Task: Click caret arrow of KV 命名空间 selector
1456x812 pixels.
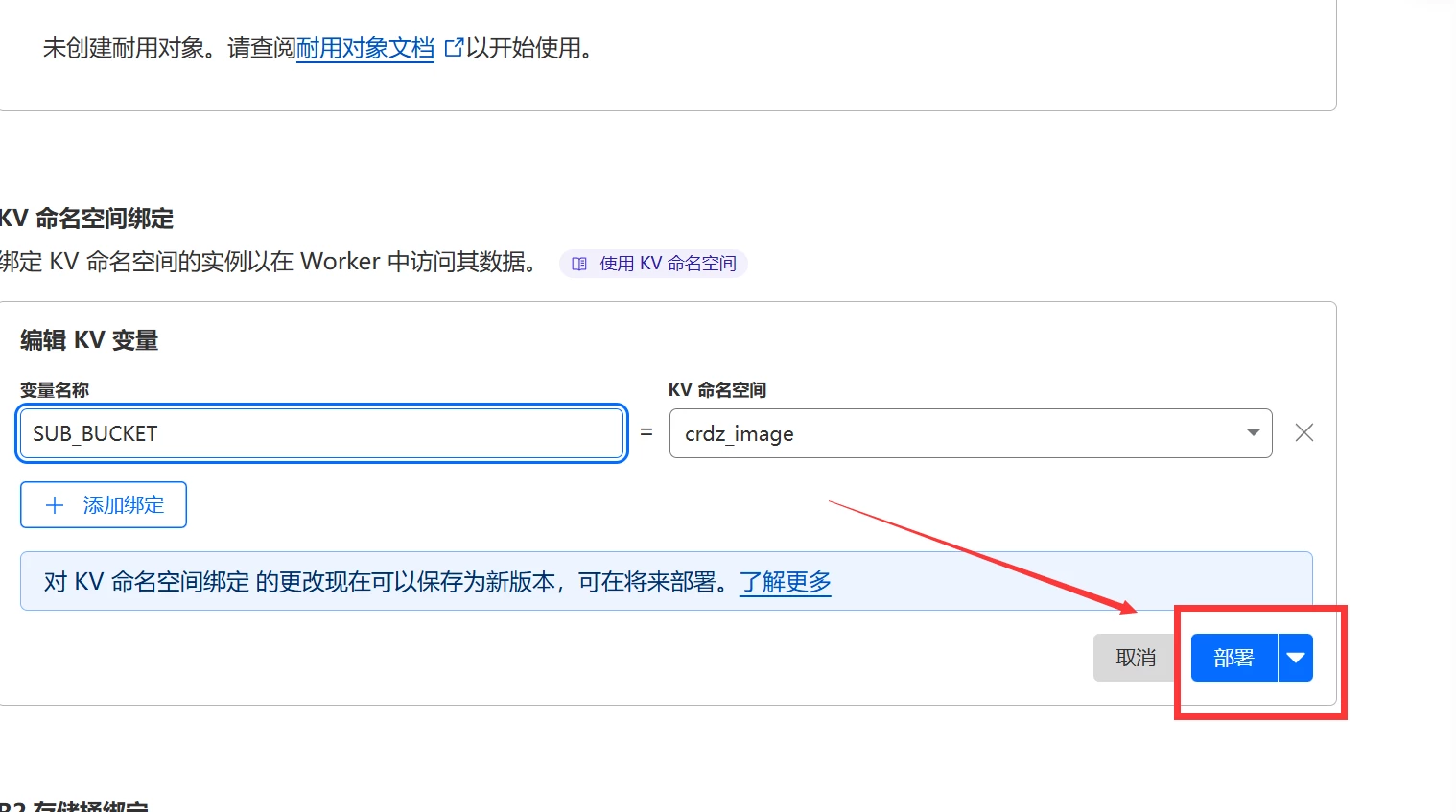Action: (1253, 433)
